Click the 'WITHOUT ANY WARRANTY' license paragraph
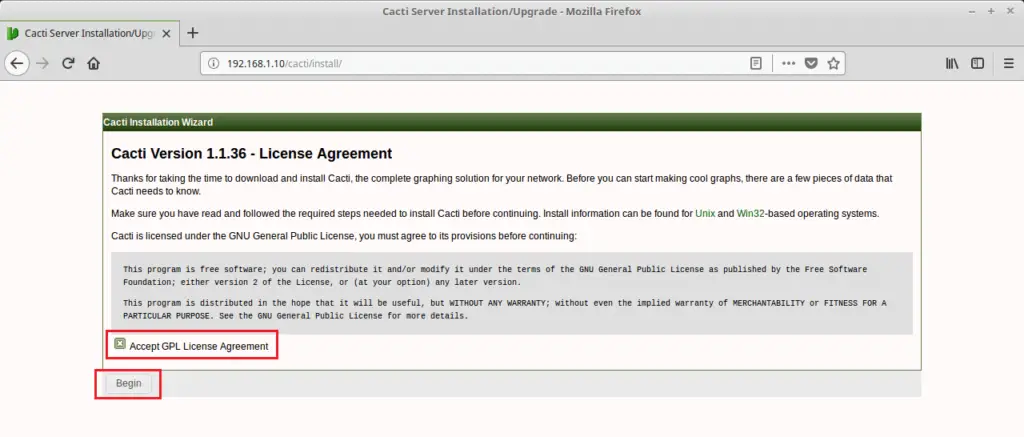Viewport: 1024px width, 437px height. click(505, 310)
